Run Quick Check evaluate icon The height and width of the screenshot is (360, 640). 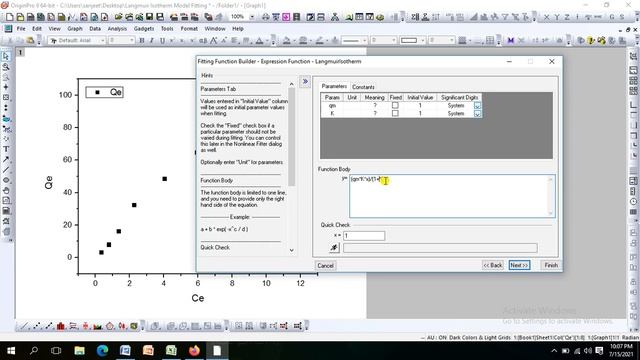click(x=334, y=247)
